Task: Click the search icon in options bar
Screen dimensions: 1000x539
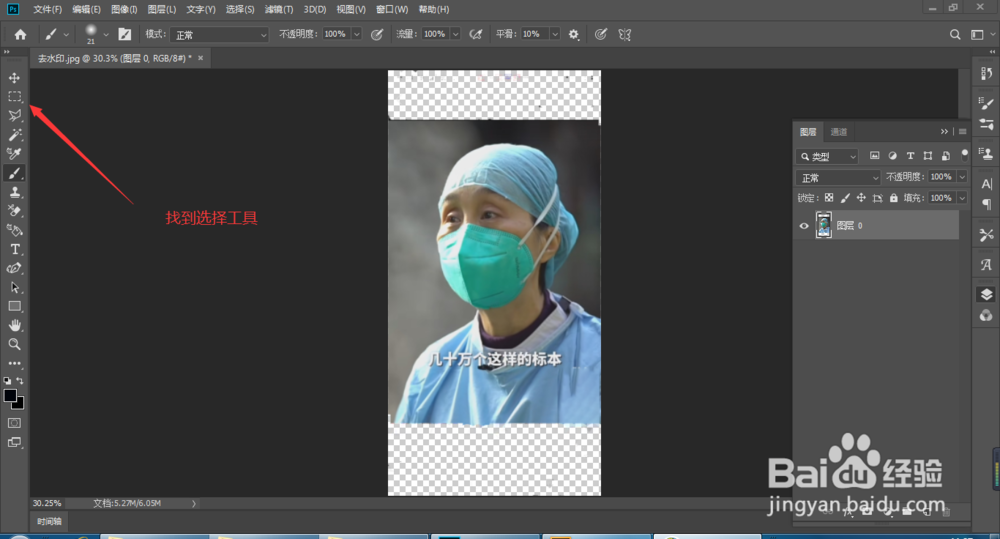Action: tap(955, 34)
